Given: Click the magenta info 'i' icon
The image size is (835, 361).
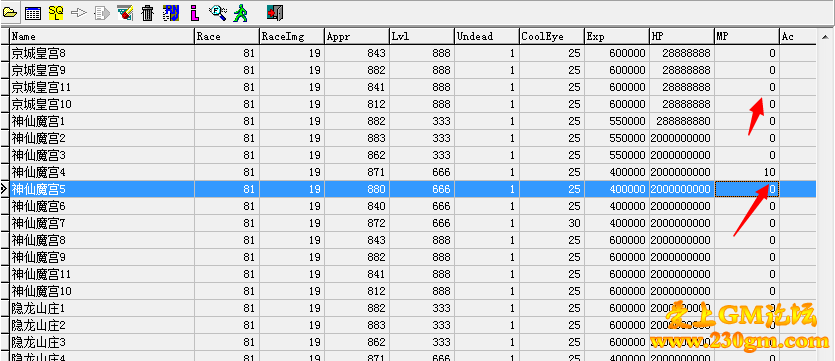Looking at the screenshot, I should tap(195, 13).
